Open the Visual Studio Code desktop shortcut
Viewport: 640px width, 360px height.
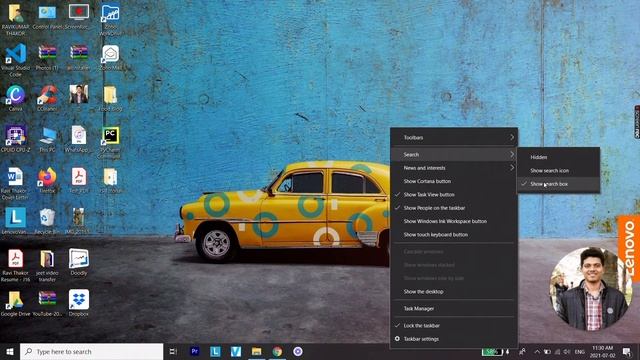point(16,60)
